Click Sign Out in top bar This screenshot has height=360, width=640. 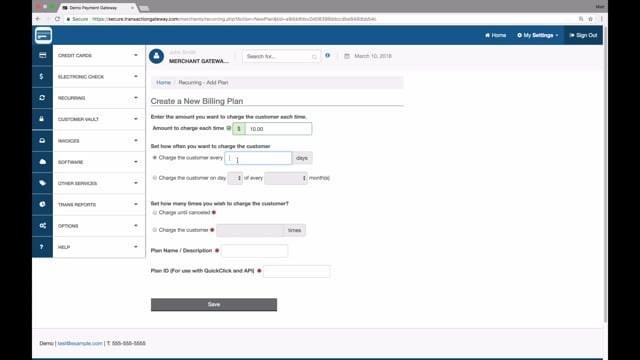(x=583, y=35)
